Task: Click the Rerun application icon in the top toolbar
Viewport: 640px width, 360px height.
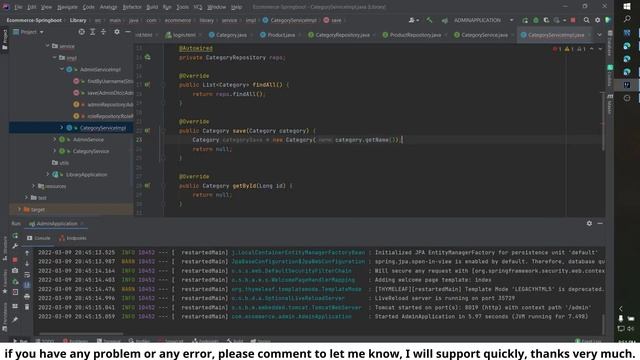Action: coord(525,20)
